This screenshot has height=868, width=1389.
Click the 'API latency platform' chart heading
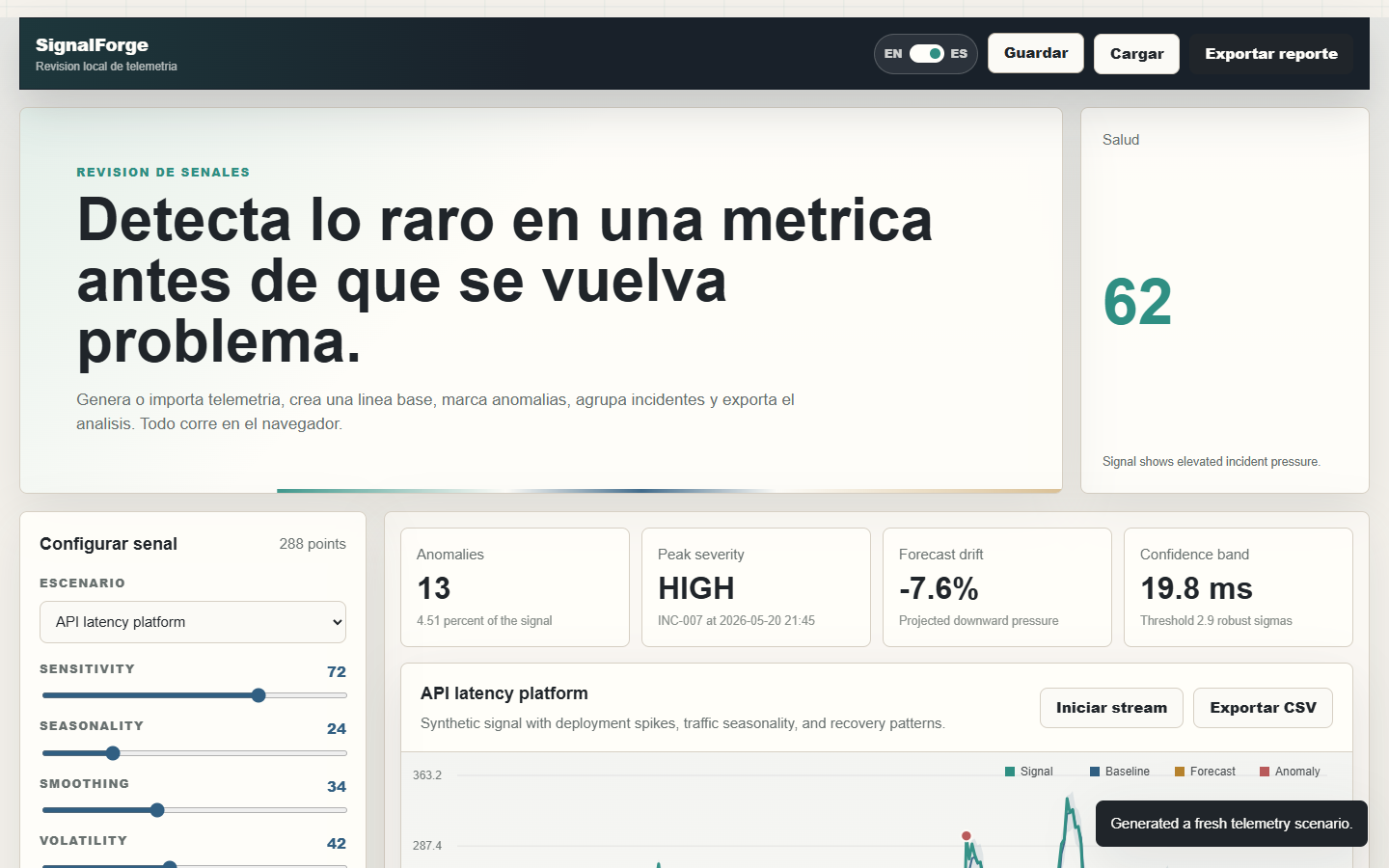[x=504, y=693]
